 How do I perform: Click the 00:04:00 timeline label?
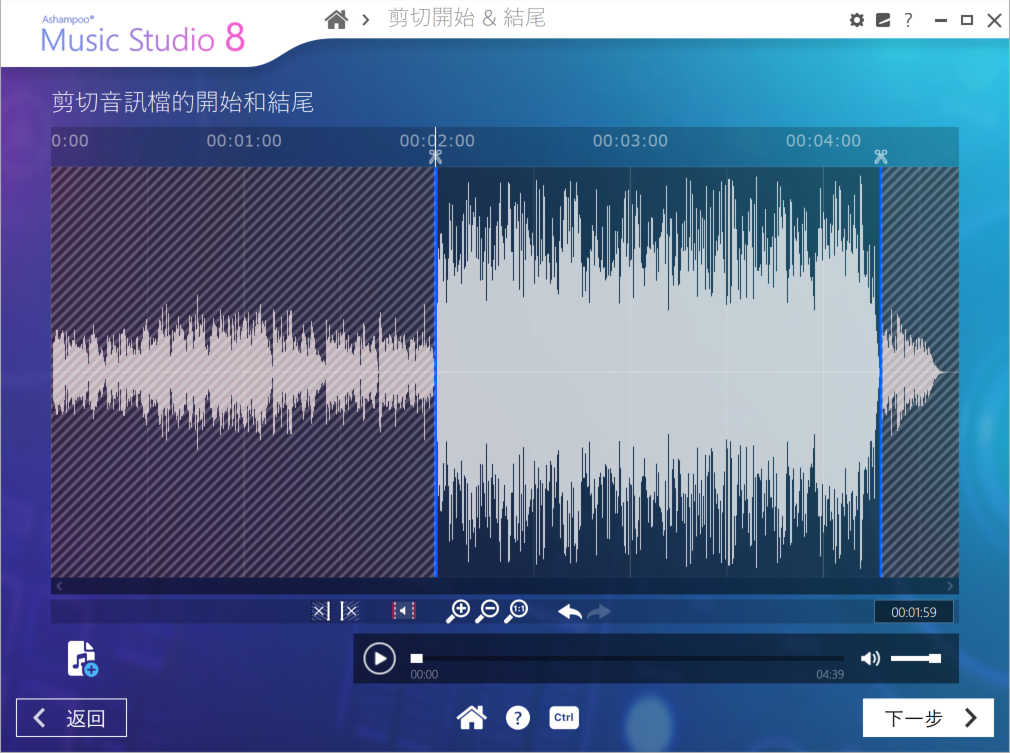click(823, 140)
